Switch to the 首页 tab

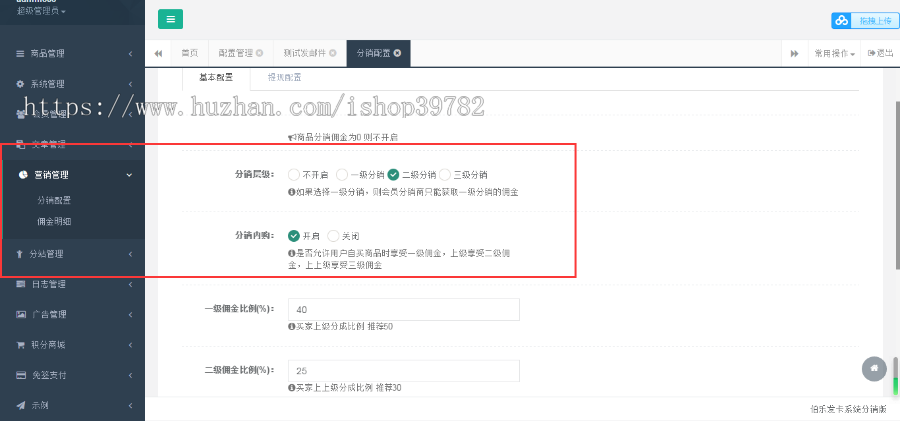click(190, 53)
